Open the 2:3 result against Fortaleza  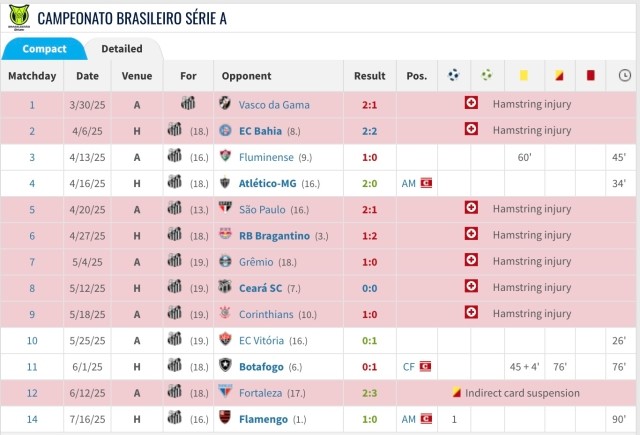pos(369,391)
